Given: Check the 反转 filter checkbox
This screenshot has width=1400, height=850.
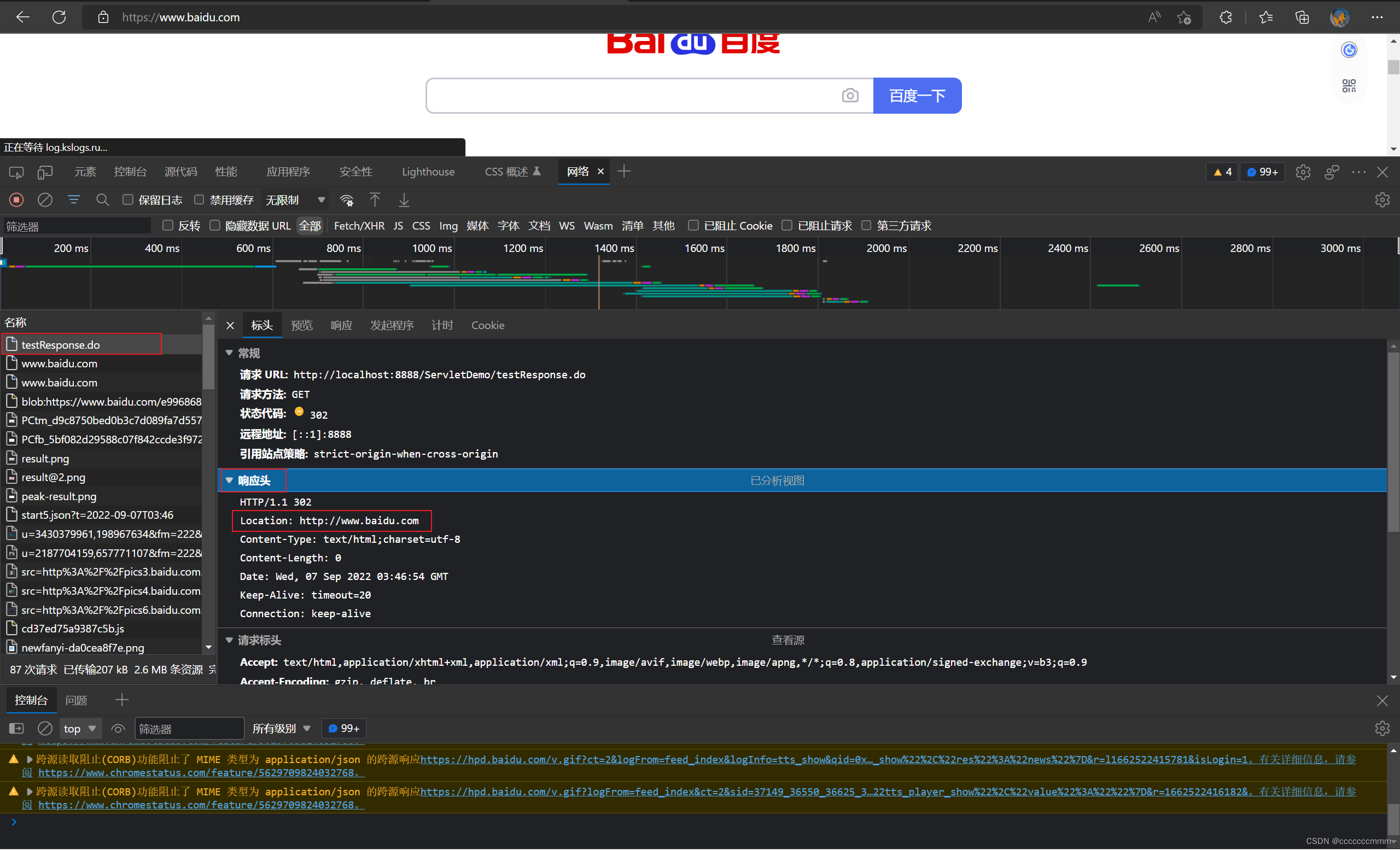Looking at the screenshot, I should pos(167,225).
